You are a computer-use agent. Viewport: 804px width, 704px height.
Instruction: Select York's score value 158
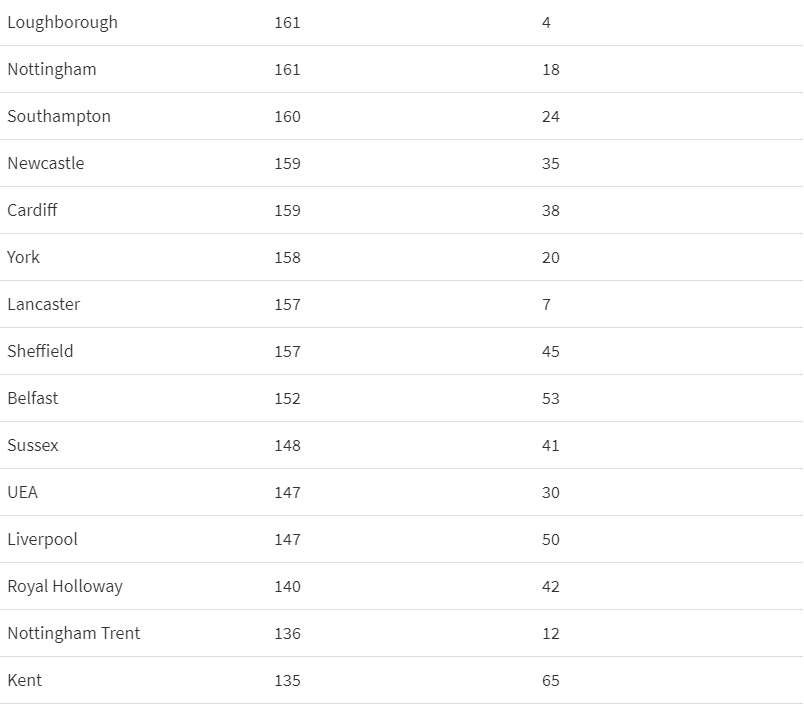287,257
